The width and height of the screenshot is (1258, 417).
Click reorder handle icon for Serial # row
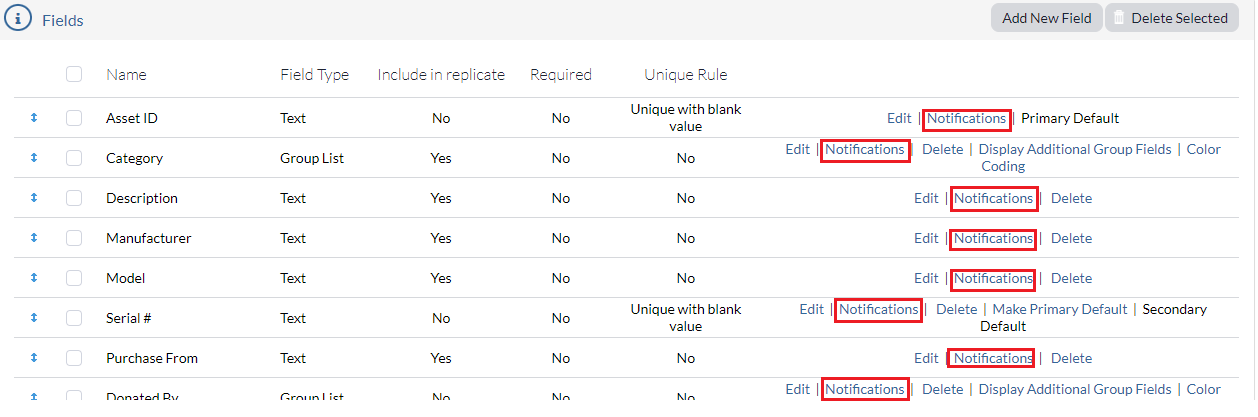33,318
